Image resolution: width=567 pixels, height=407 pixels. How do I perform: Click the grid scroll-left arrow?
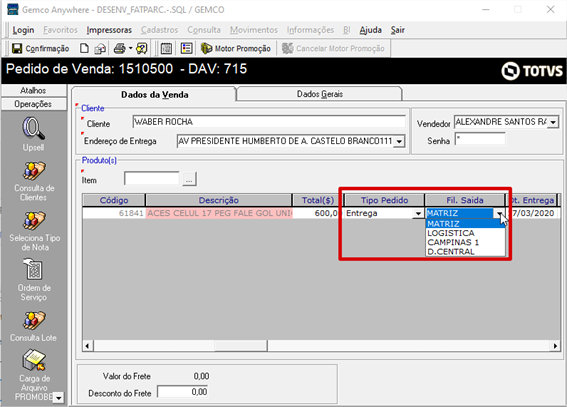[87, 346]
